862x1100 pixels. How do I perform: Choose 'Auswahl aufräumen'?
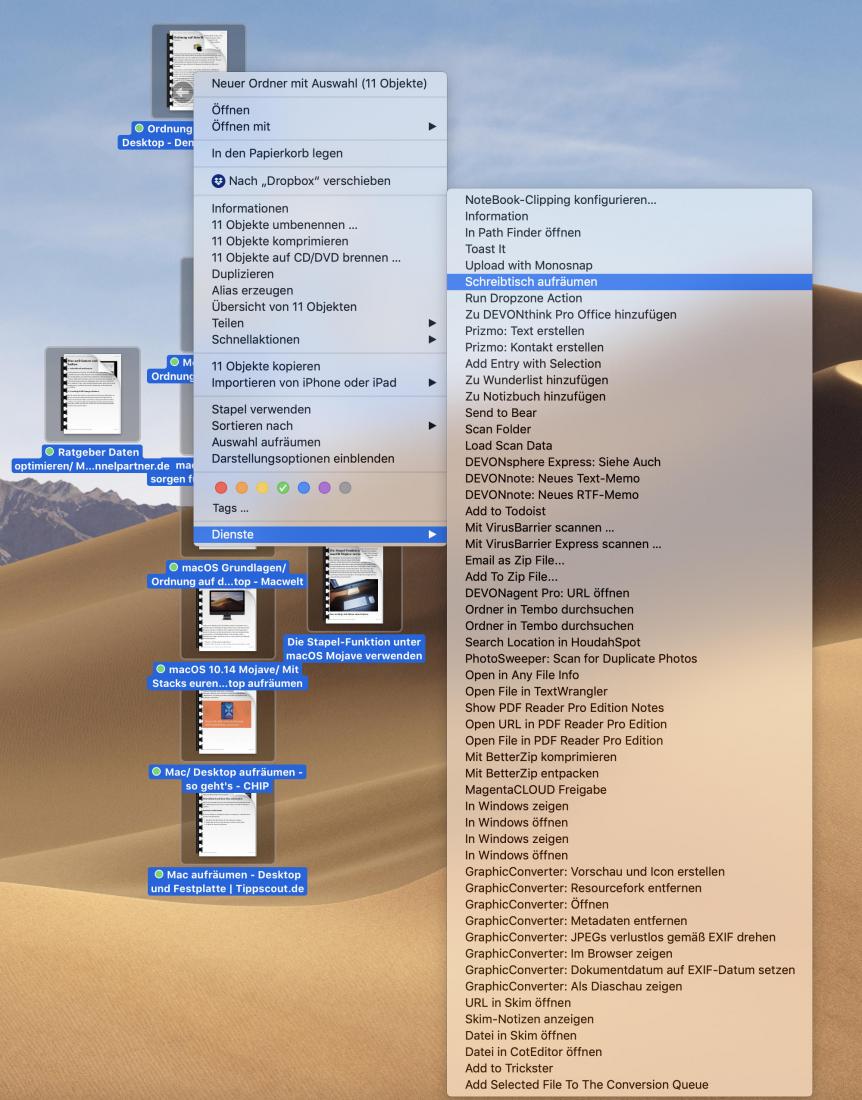tap(320, 442)
